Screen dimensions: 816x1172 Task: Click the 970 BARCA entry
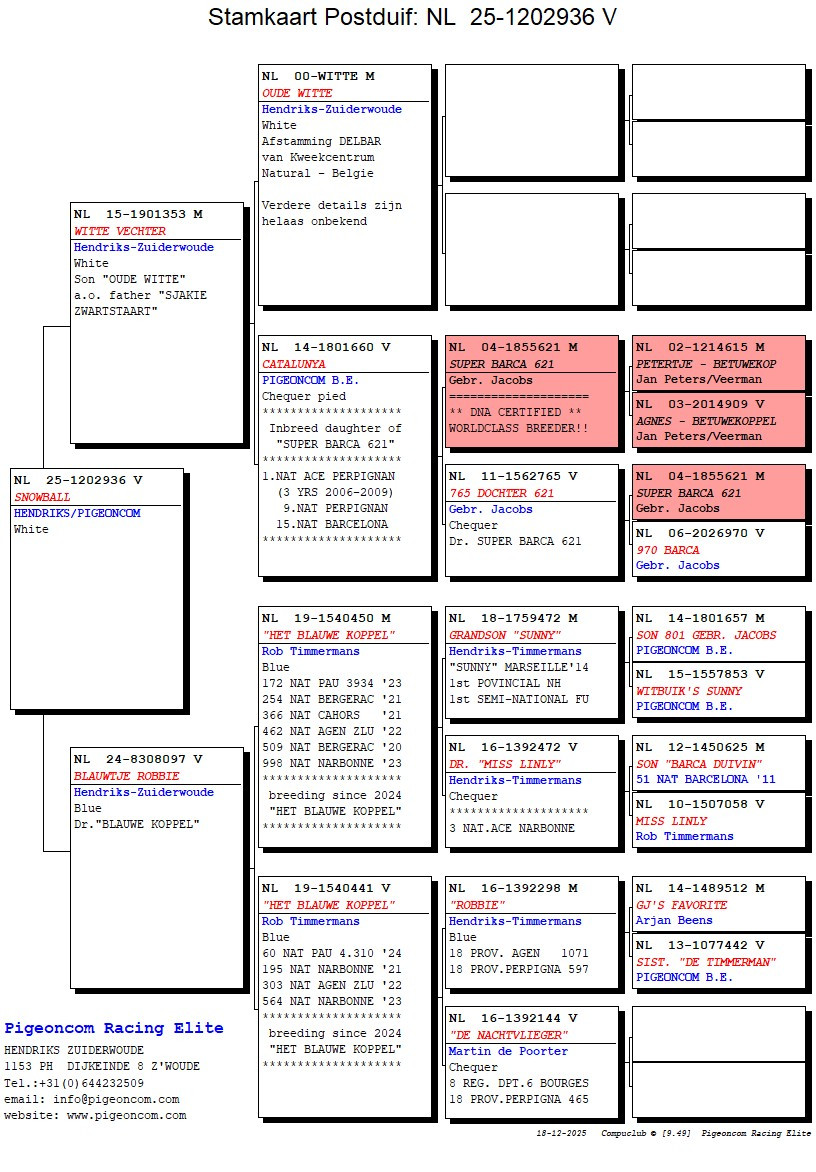coord(718,549)
